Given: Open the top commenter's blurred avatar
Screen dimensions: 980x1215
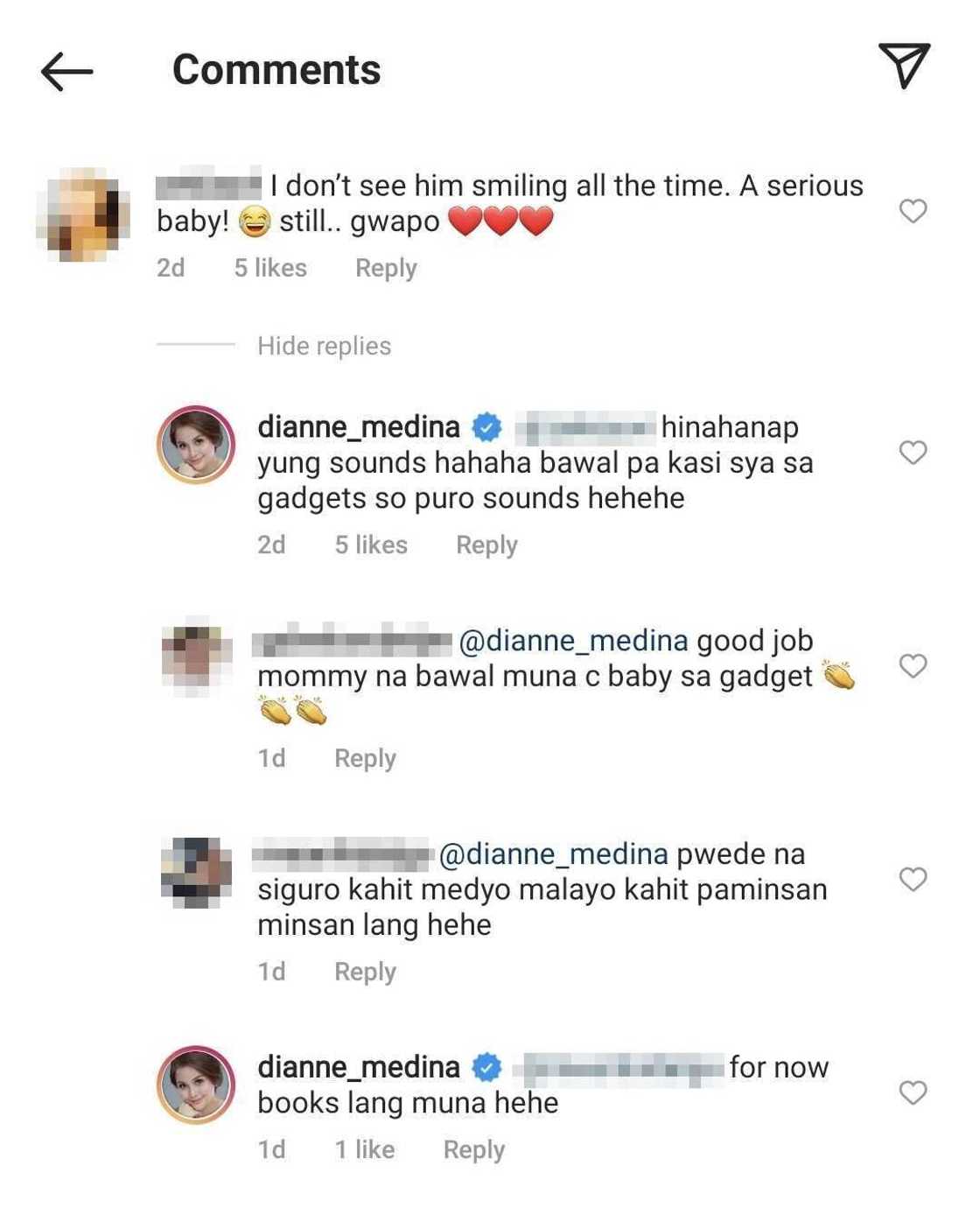Looking at the screenshot, I should pyautogui.click(x=83, y=214).
